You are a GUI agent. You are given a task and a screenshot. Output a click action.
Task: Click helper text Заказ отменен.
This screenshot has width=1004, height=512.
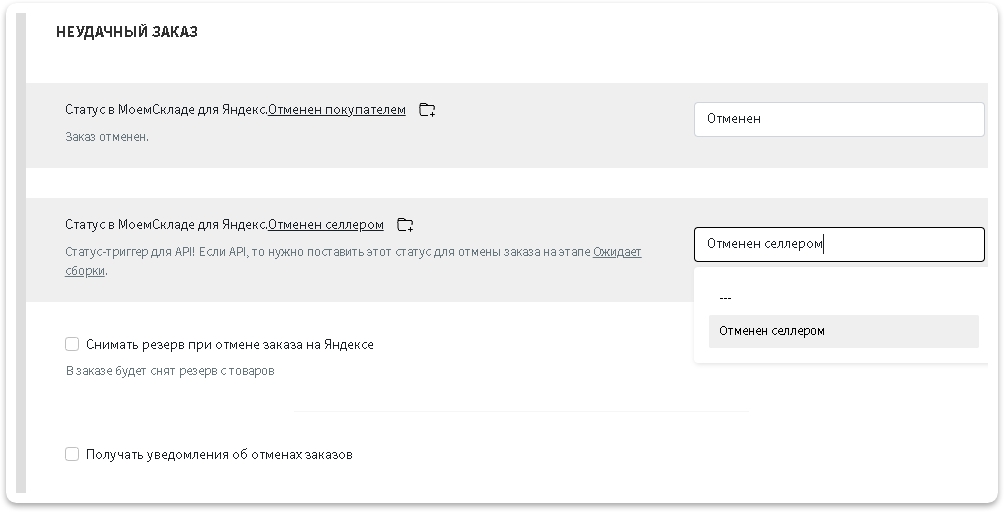pos(107,137)
